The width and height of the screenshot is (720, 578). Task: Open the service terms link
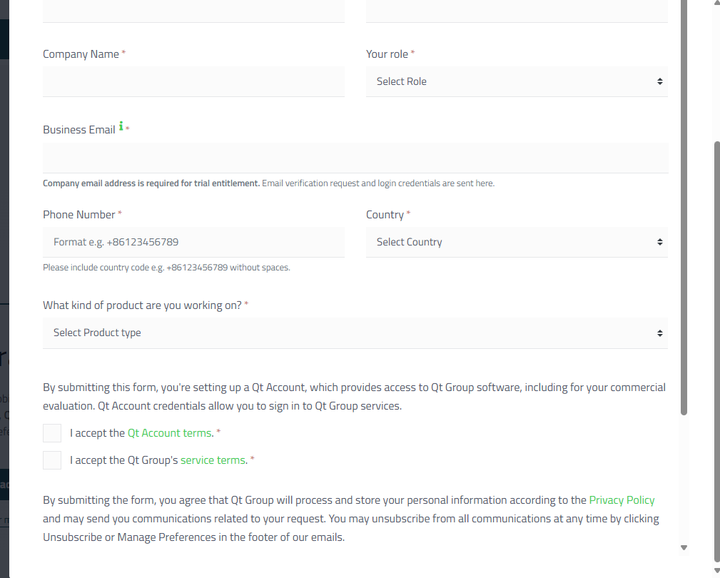click(x=213, y=460)
